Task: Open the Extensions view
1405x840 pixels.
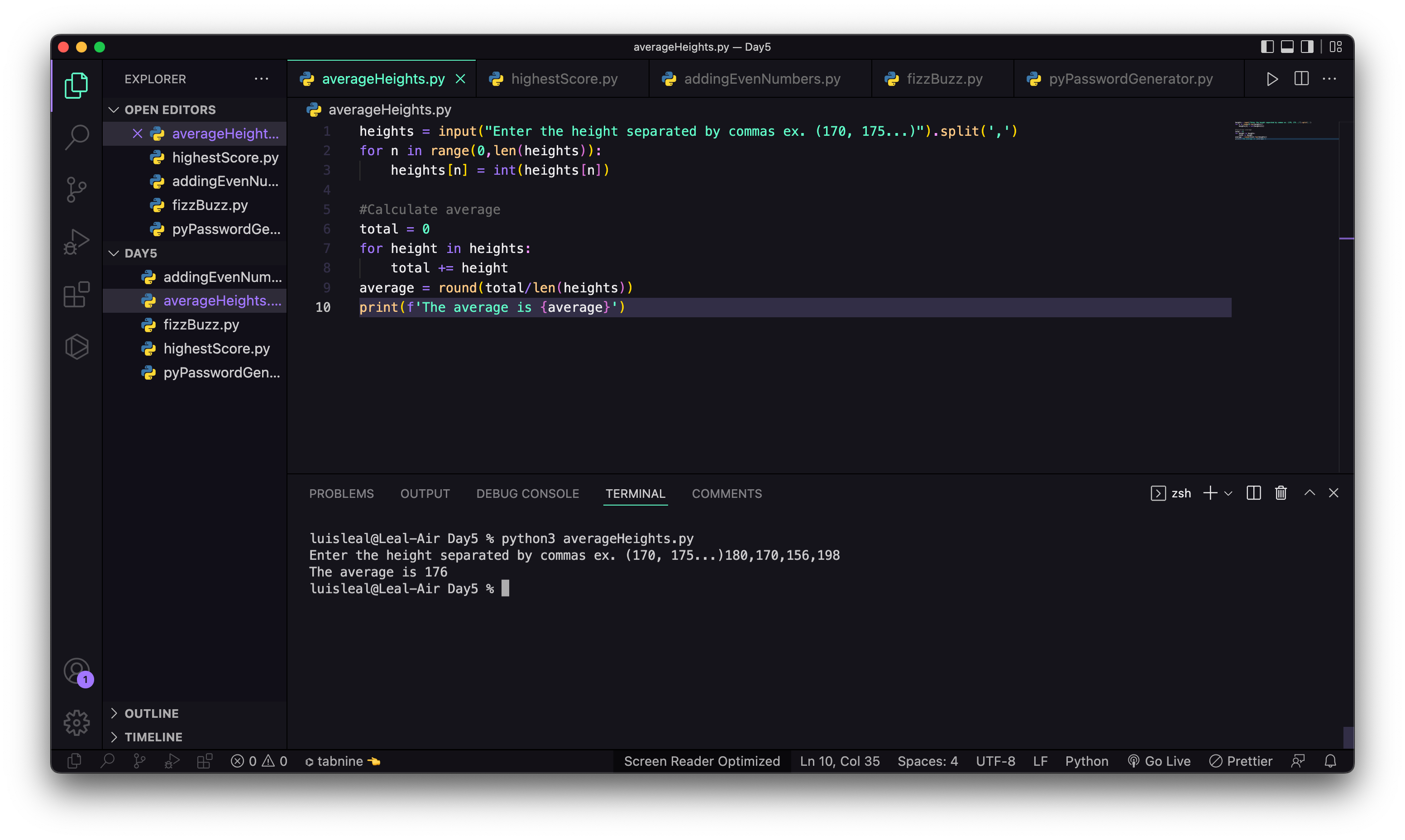Action: 76,294
